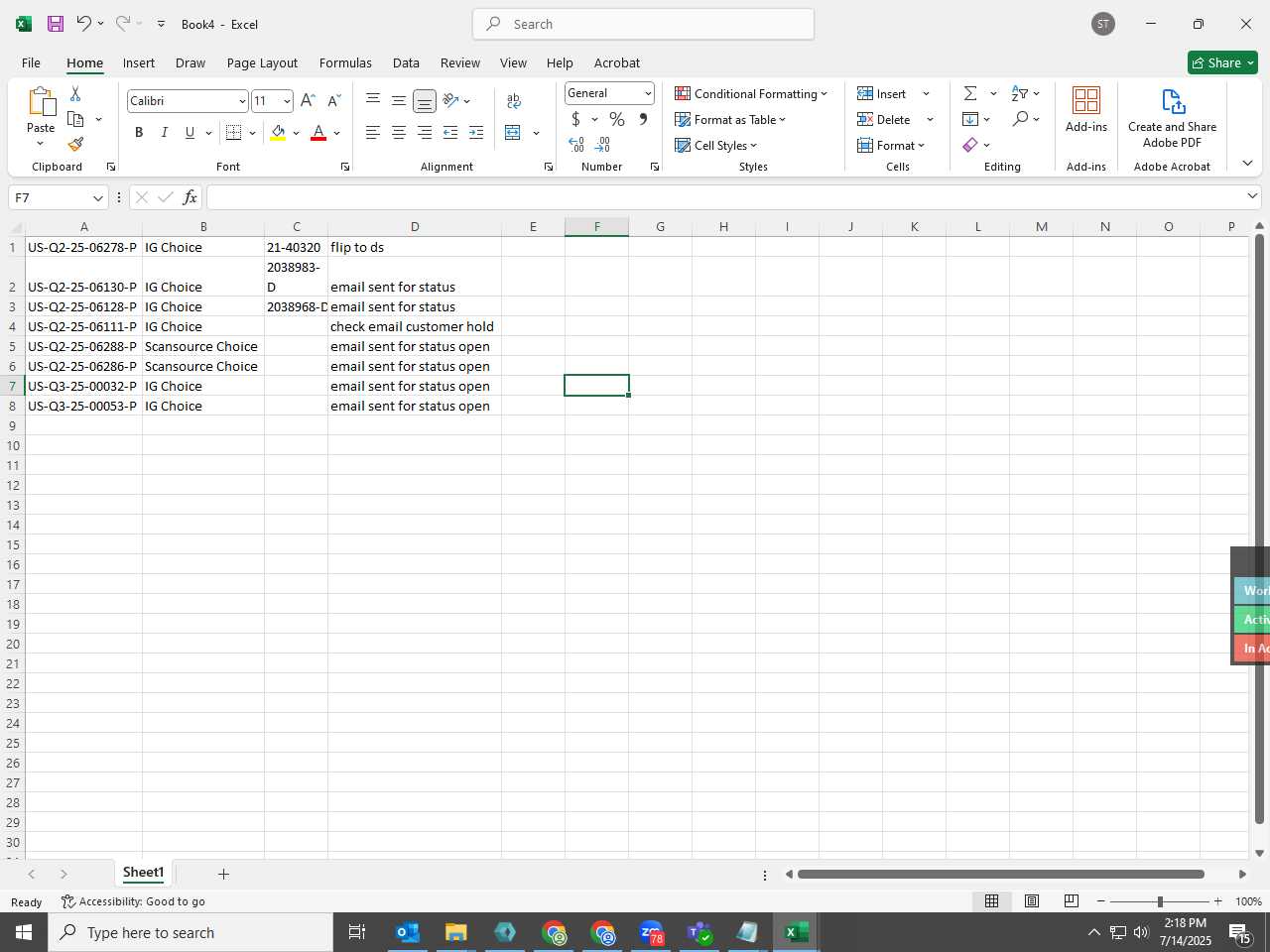Screen dimensions: 1270x952
Task: Switch to the Data tab
Action: point(406,62)
